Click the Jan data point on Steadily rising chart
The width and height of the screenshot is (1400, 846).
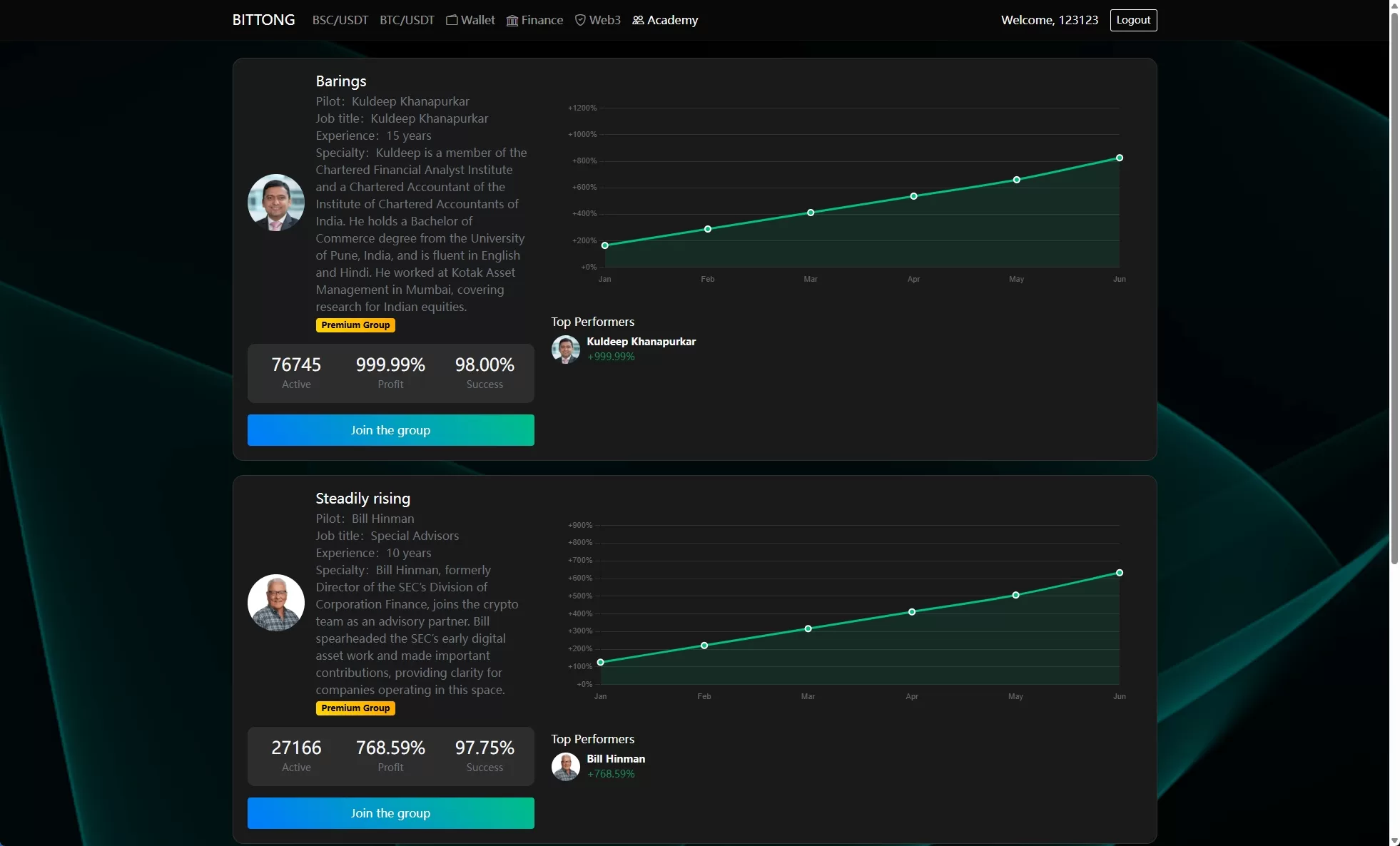(601, 663)
